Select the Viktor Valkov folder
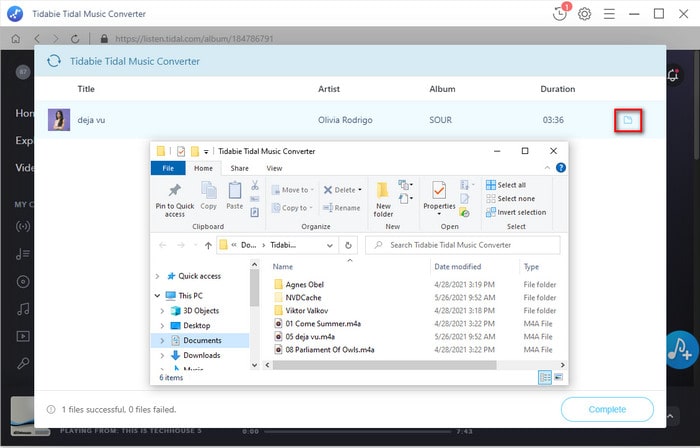Viewport: 700px width, 448px height. [x=307, y=310]
